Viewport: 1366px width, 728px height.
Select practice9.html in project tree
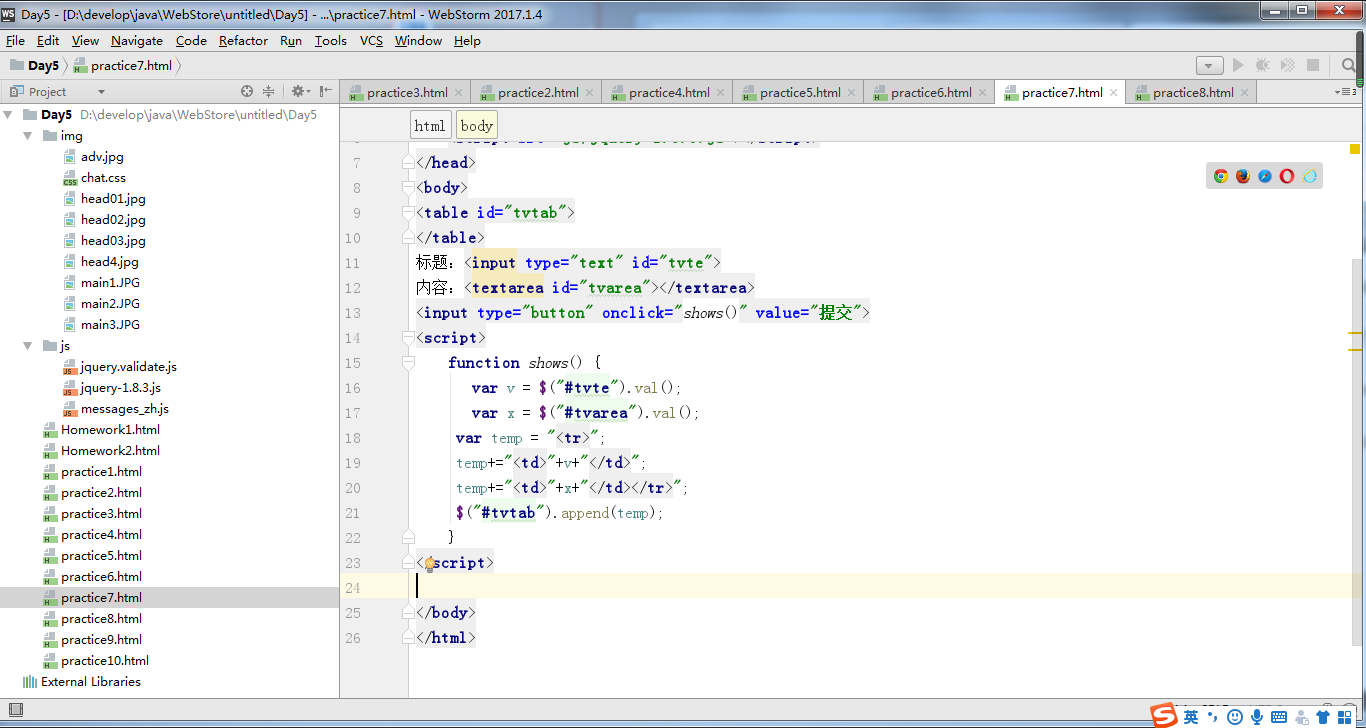[x=101, y=640]
